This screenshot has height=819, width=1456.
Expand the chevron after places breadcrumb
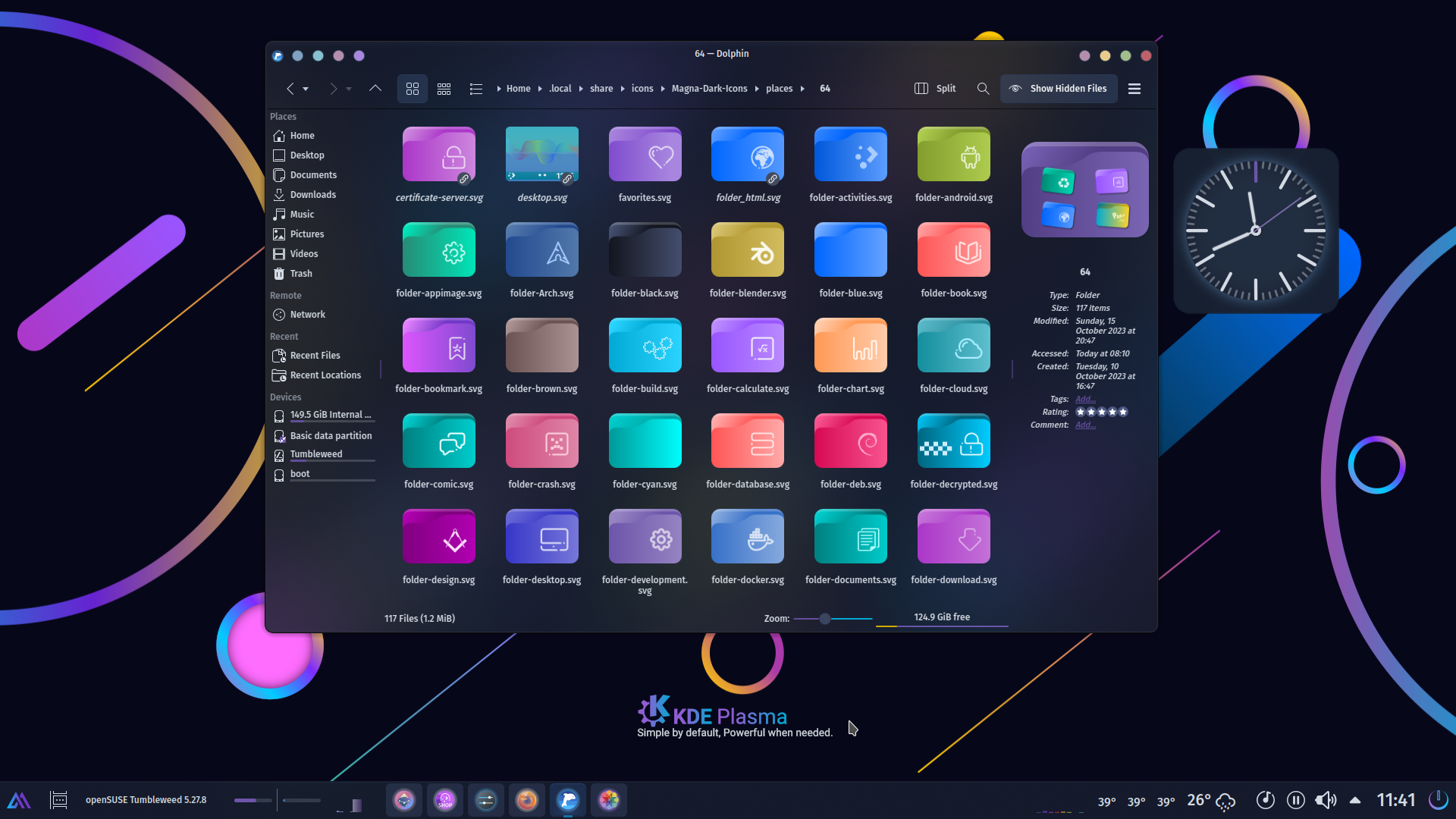click(x=802, y=89)
